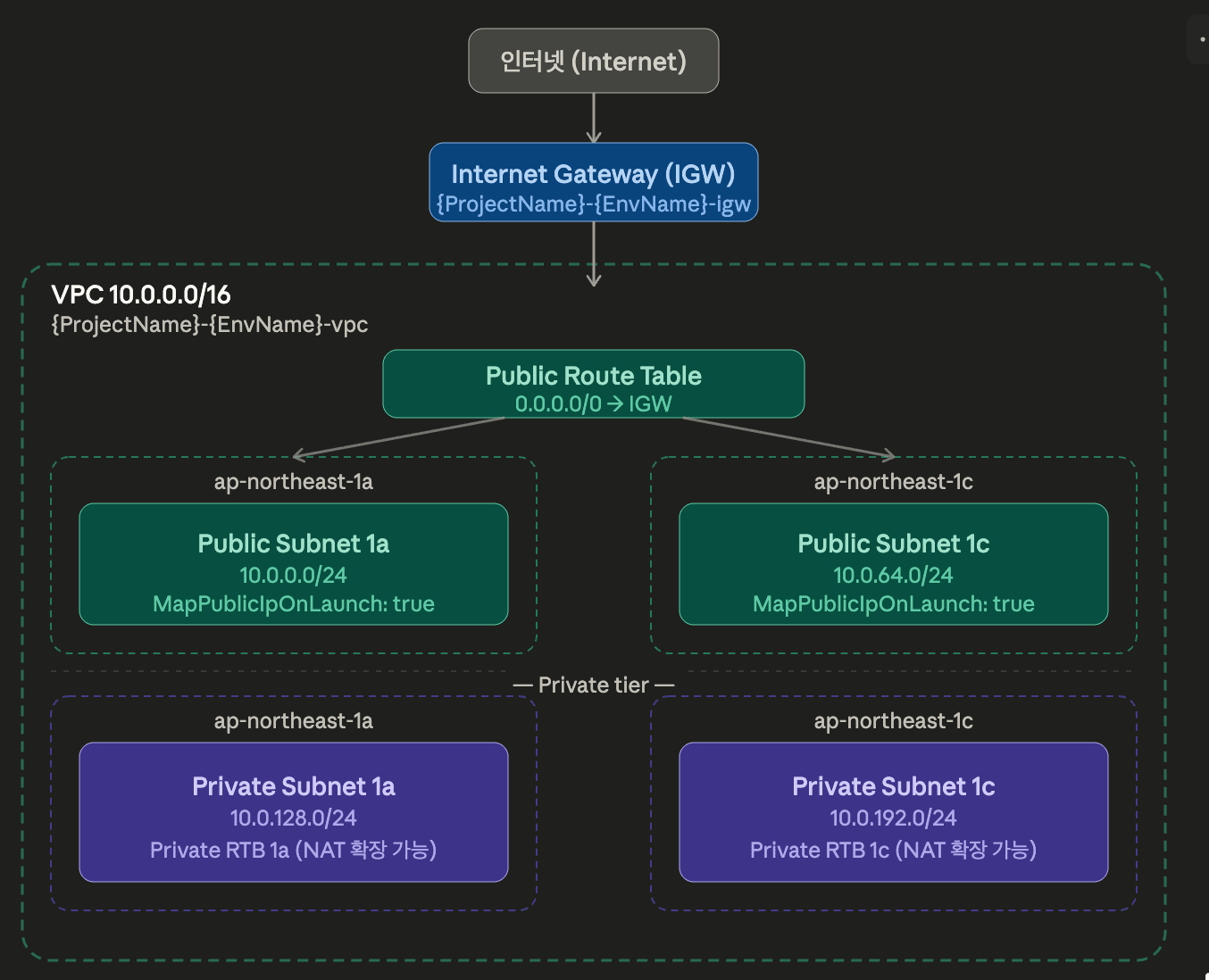Click the {ProjectName}-{EnvName}-vpc name label
This screenshot has width=1209, height=980.
coord(210,324)
